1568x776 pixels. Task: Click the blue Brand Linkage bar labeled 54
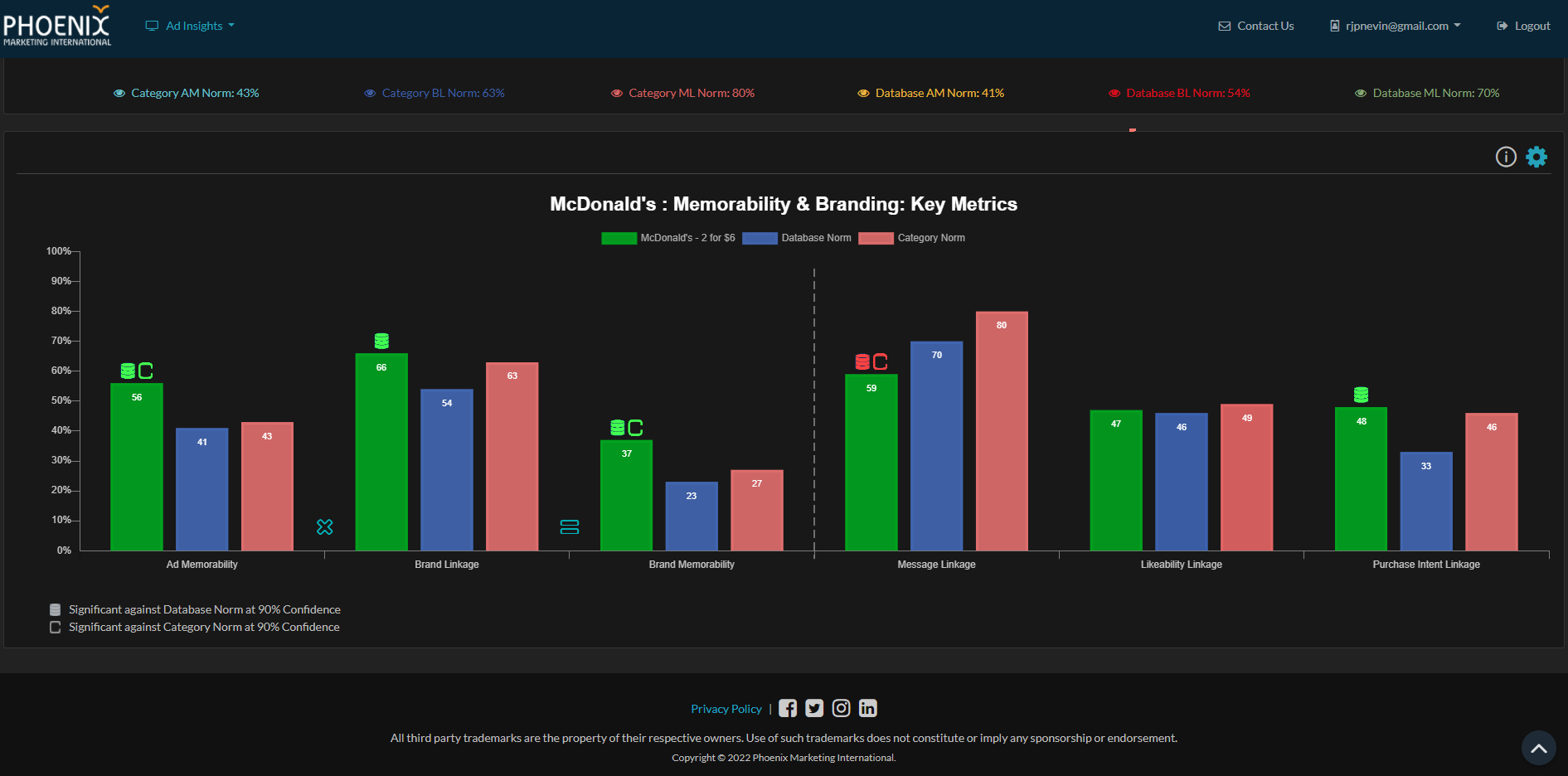447,470
